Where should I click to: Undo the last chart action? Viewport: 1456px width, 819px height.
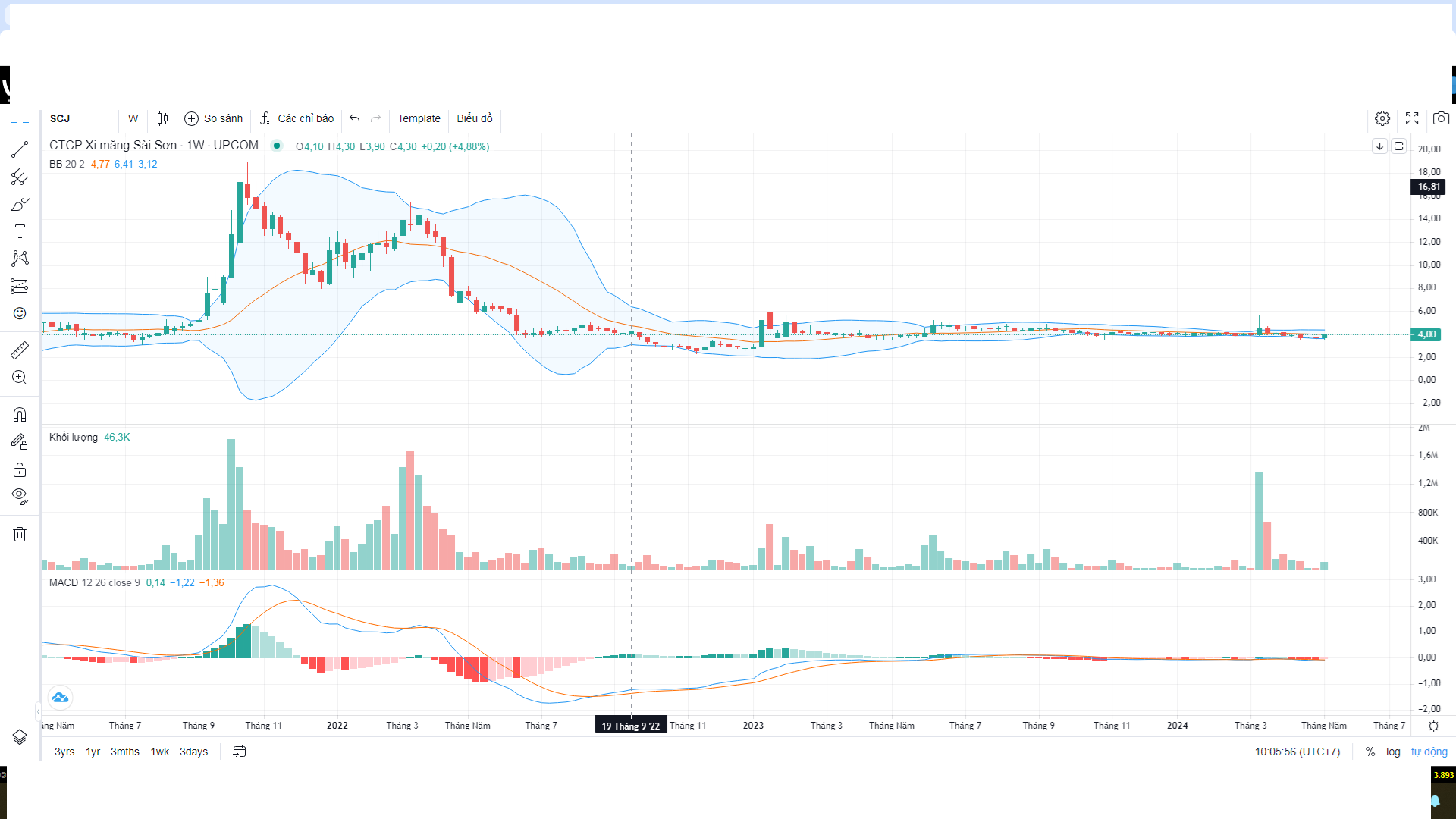[x=354, y=118]
